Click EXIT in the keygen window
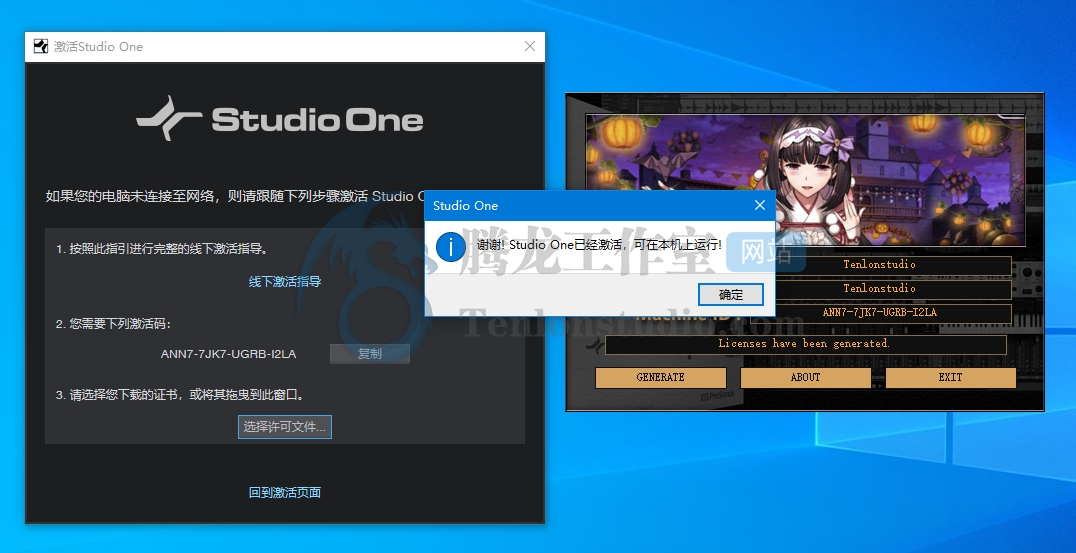Viewport: 1076px width, 553px height. 950,377
